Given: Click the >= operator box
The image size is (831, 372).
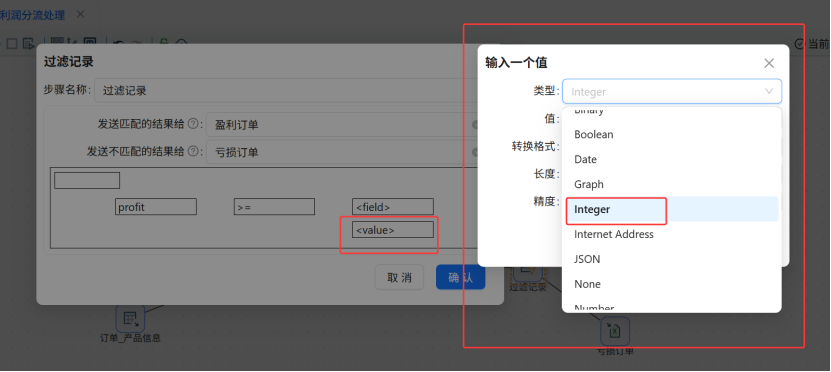Looking at the screenshot, I should click(x=275, y=207).
